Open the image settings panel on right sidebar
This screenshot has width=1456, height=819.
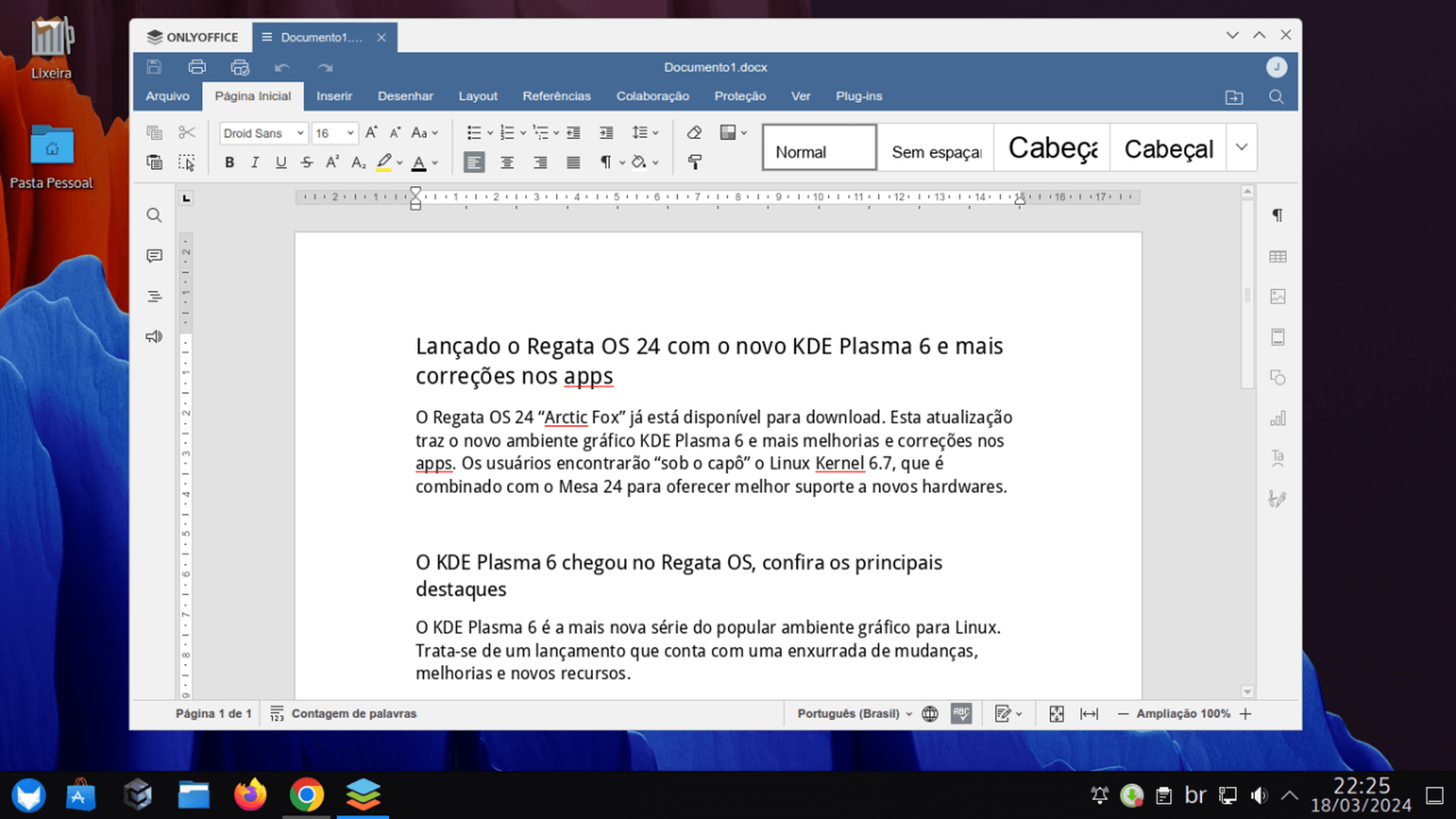click(x=1278, y=297)
